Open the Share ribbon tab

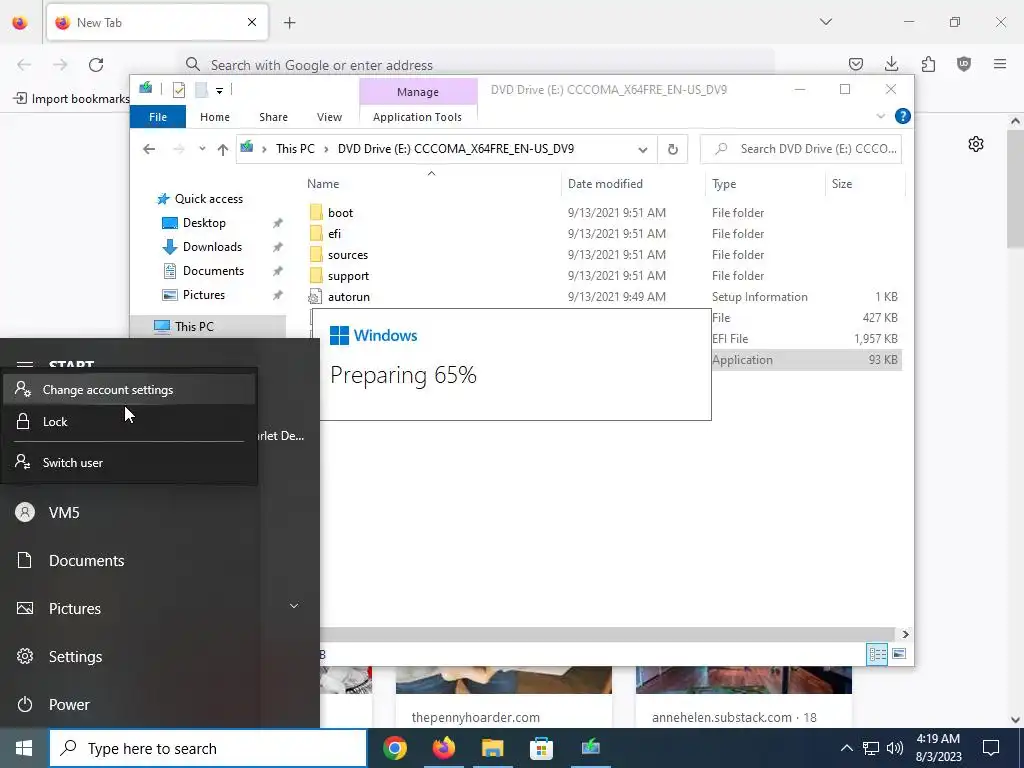(x=273, y=117)
